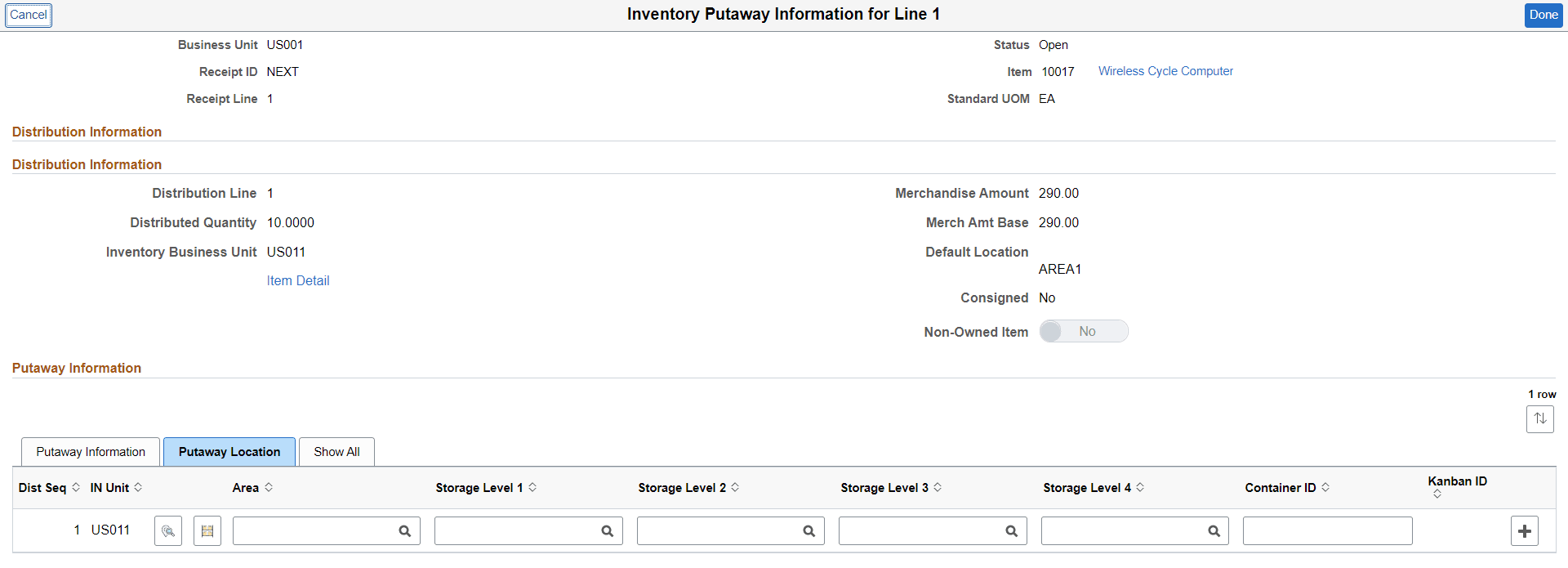Add a new putaway row with plus button
Image resolution: width=1568 pixels, height=568 pixels.
(1525, 530)
